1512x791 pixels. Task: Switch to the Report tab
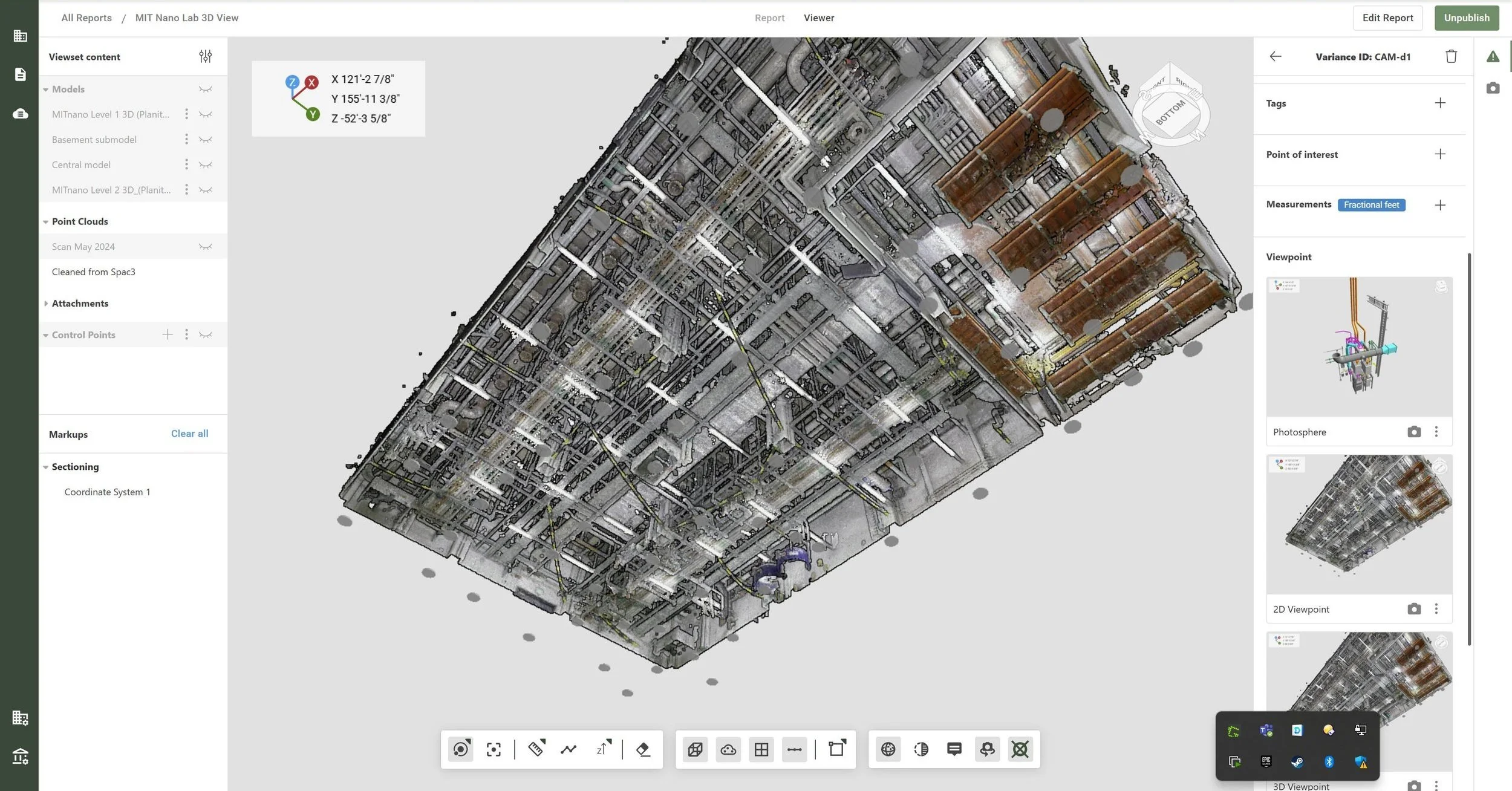point(769,18)
